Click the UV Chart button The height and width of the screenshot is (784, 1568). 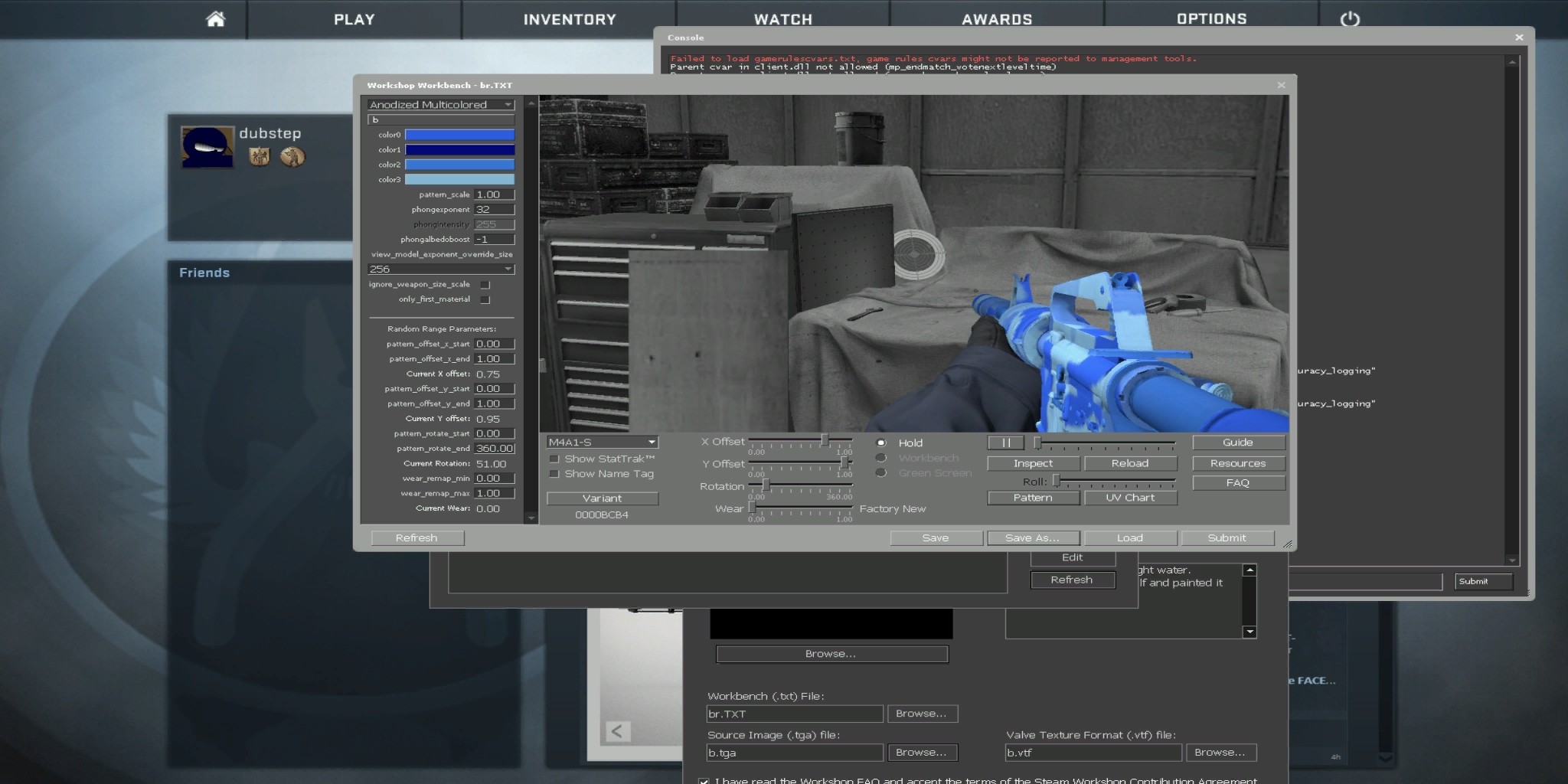pyautogui.click(x=1130, y=498)
